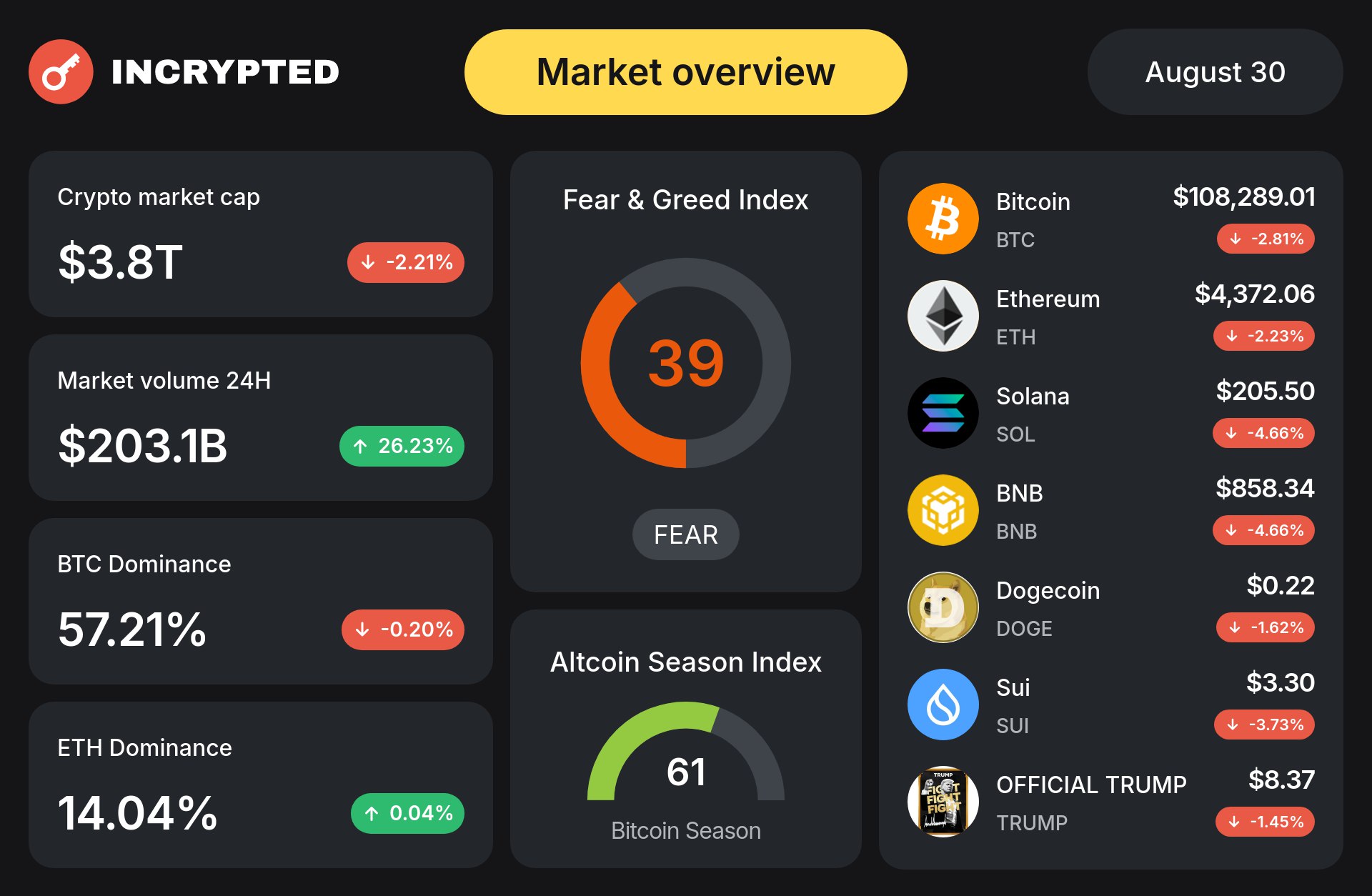Click the Fear & Greed gauge value 39

point(686,363)
